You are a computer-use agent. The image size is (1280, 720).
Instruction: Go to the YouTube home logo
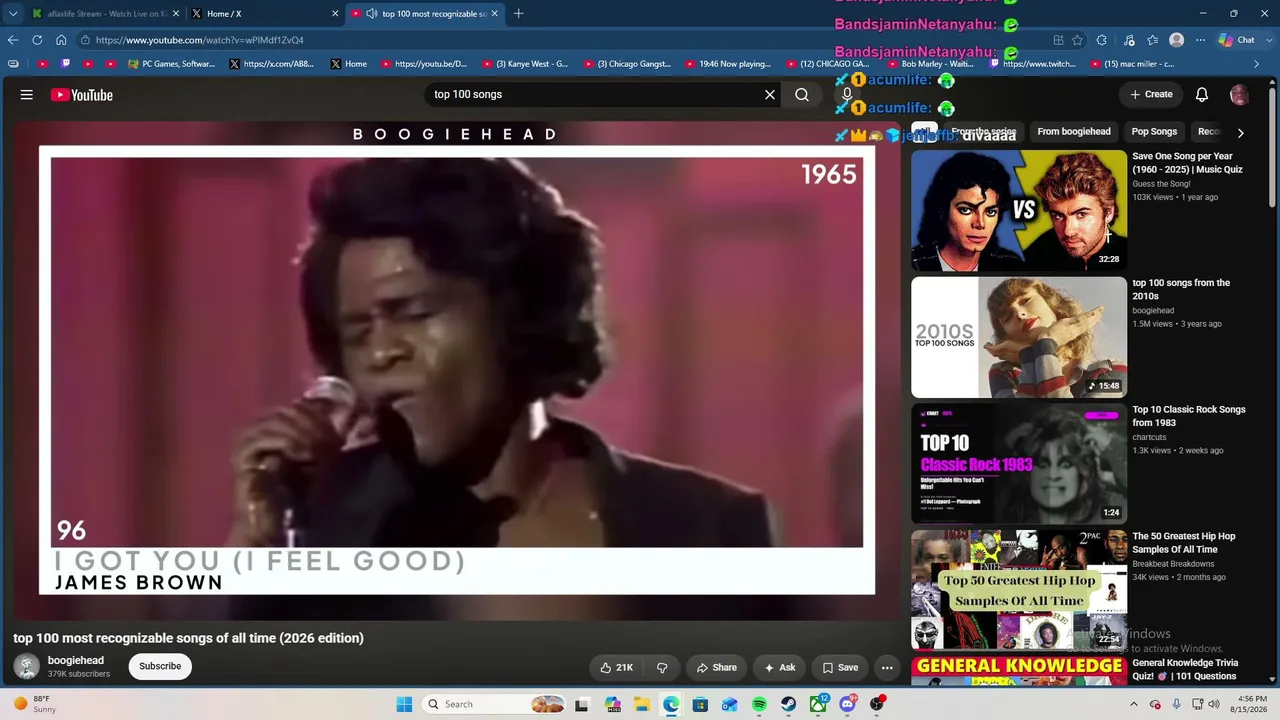pyautogui.click(x=82, y=95)
